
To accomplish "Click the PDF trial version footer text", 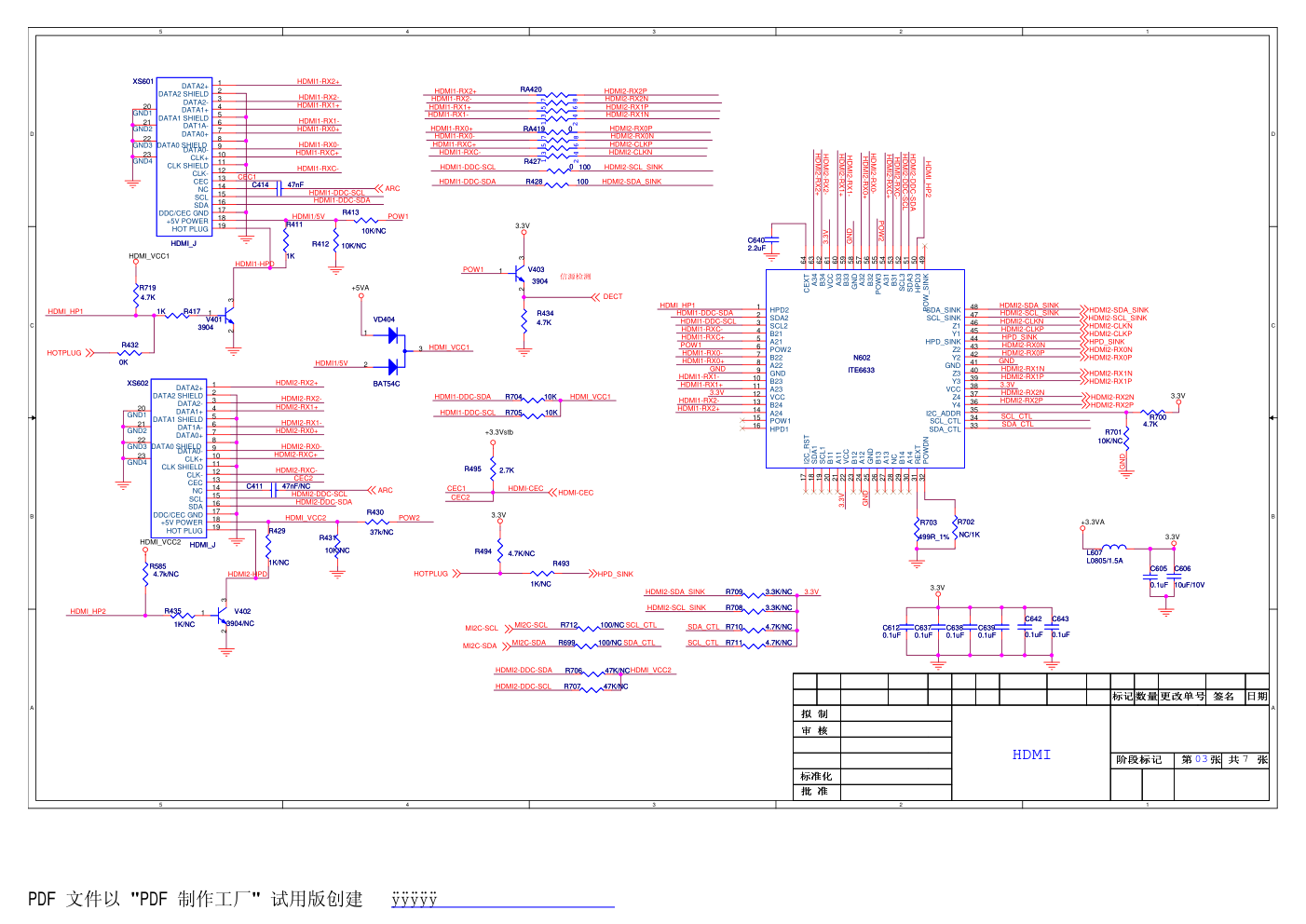I will coord(196,900).
